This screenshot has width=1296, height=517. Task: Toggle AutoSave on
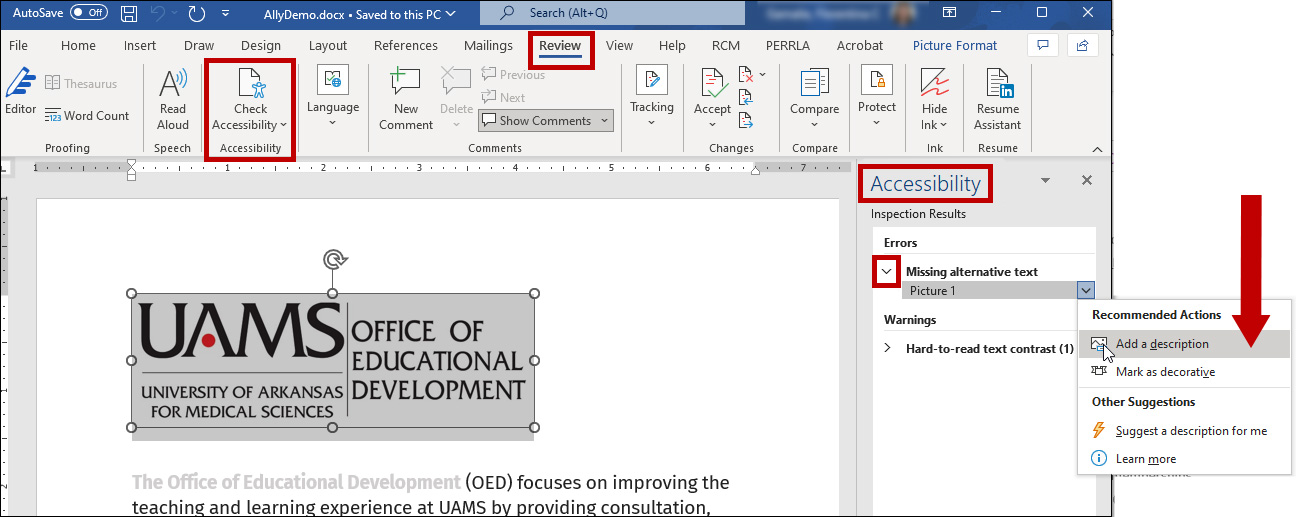[89, 13]
